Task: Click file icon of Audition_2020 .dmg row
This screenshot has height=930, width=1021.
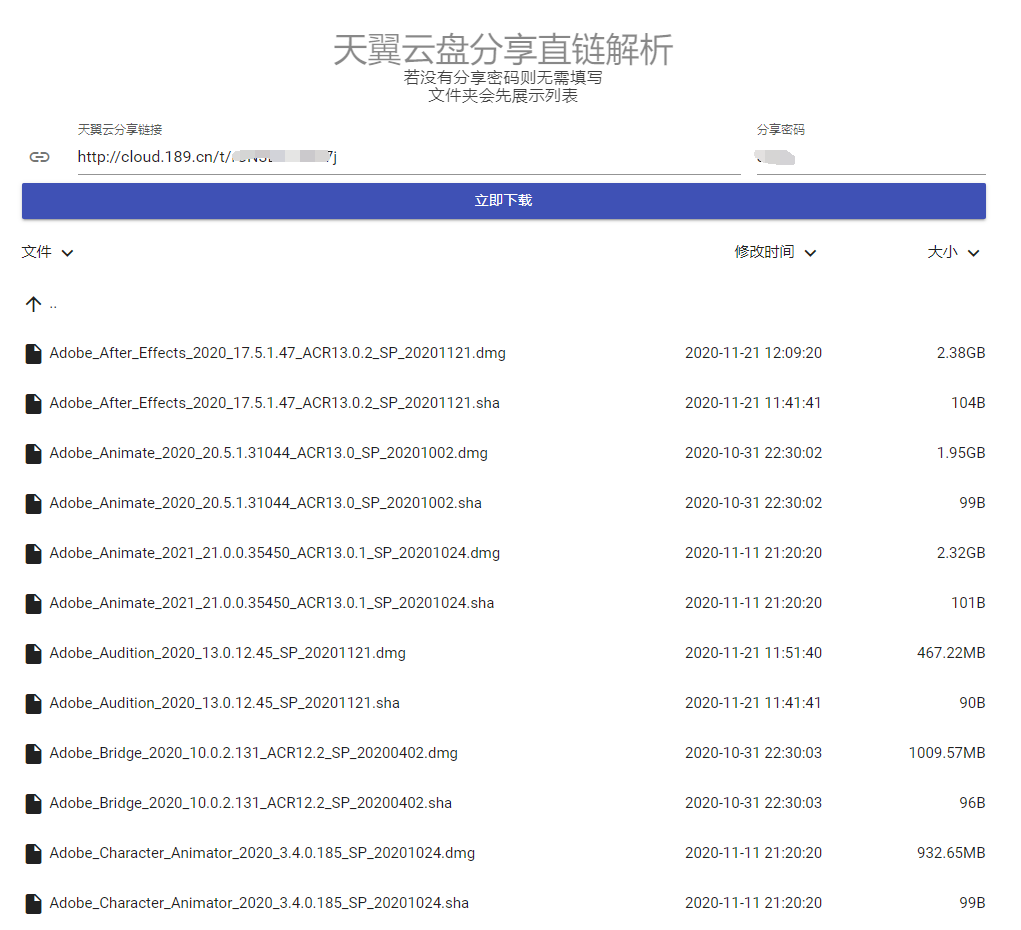Action: (33, 654)
